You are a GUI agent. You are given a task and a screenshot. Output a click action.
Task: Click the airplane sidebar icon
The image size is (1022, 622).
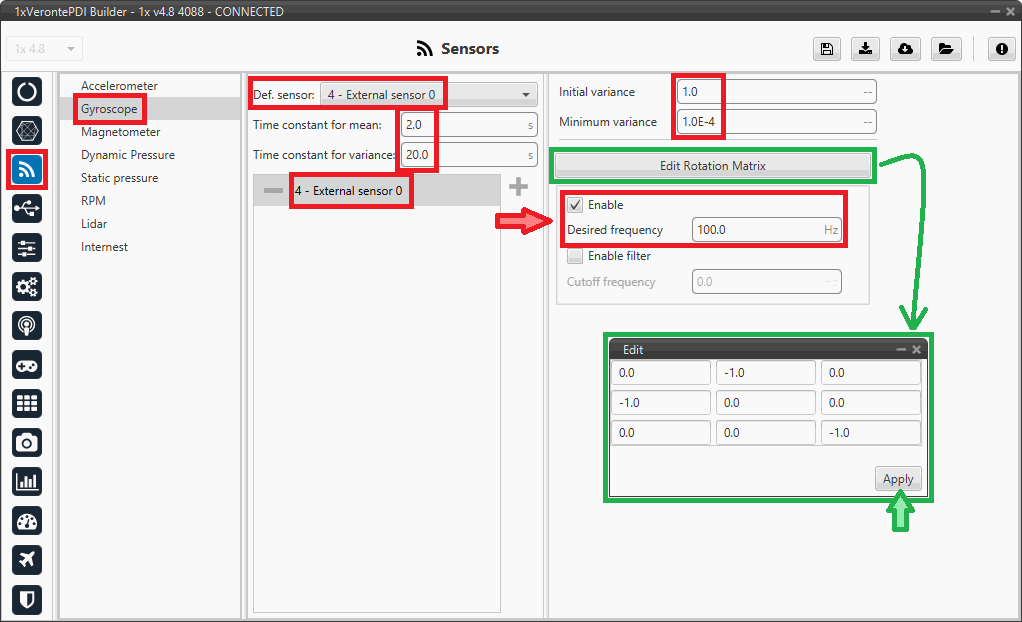pyautogui.click(x=27, y=559)
